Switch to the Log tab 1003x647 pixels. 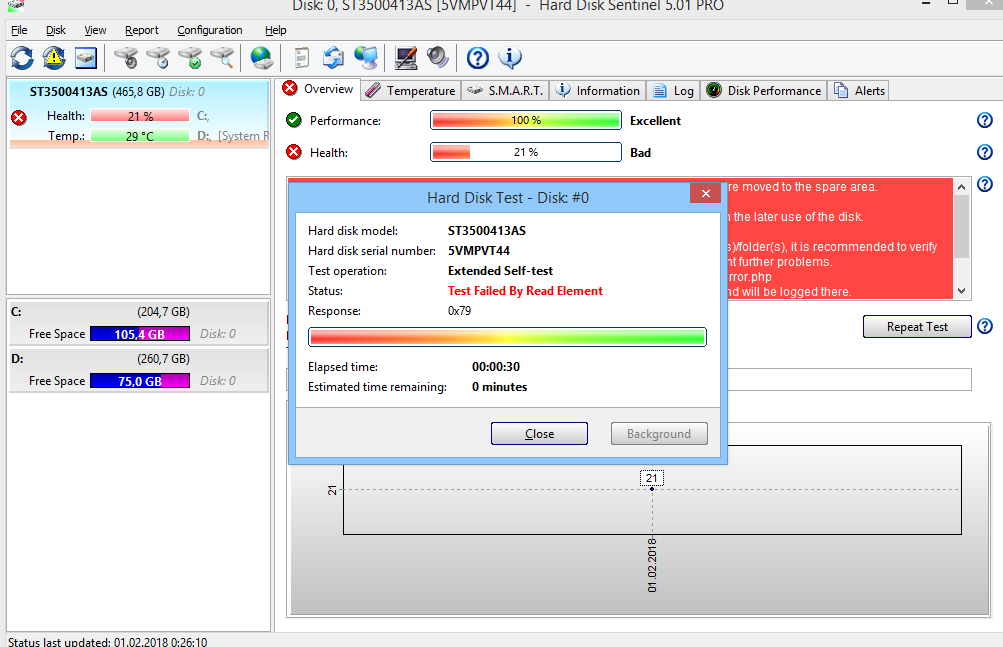673,91
